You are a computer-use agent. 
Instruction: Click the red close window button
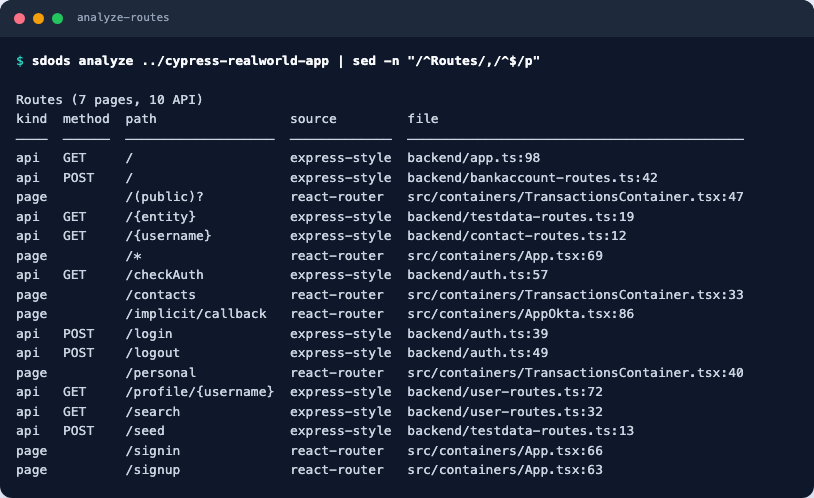pos(20,19)
